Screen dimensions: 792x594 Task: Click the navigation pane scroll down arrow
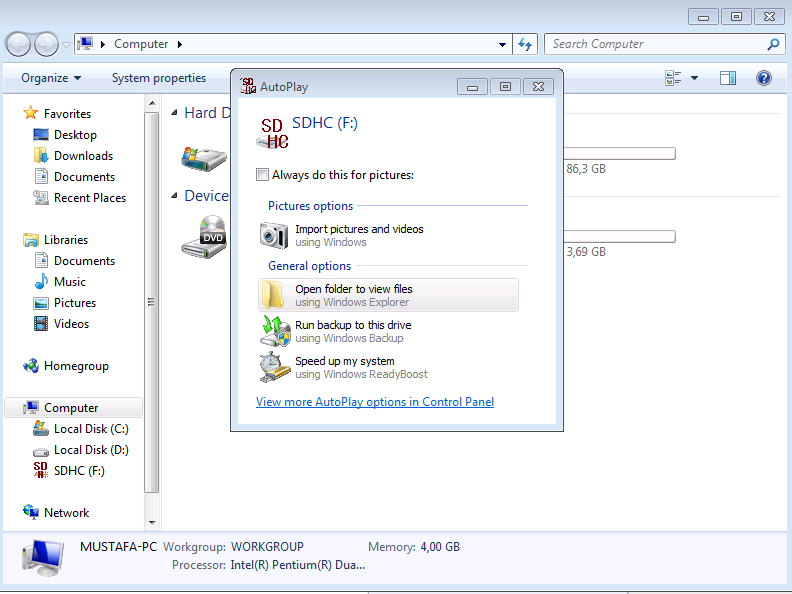pos(152,523)
